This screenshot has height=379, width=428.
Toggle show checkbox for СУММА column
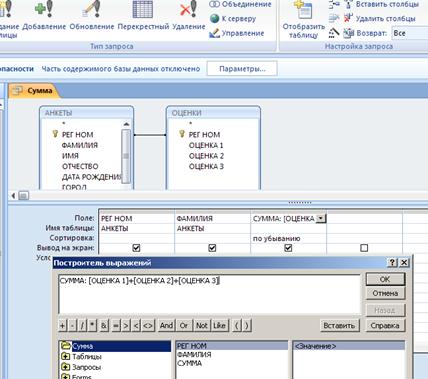[x=288, y=248]
